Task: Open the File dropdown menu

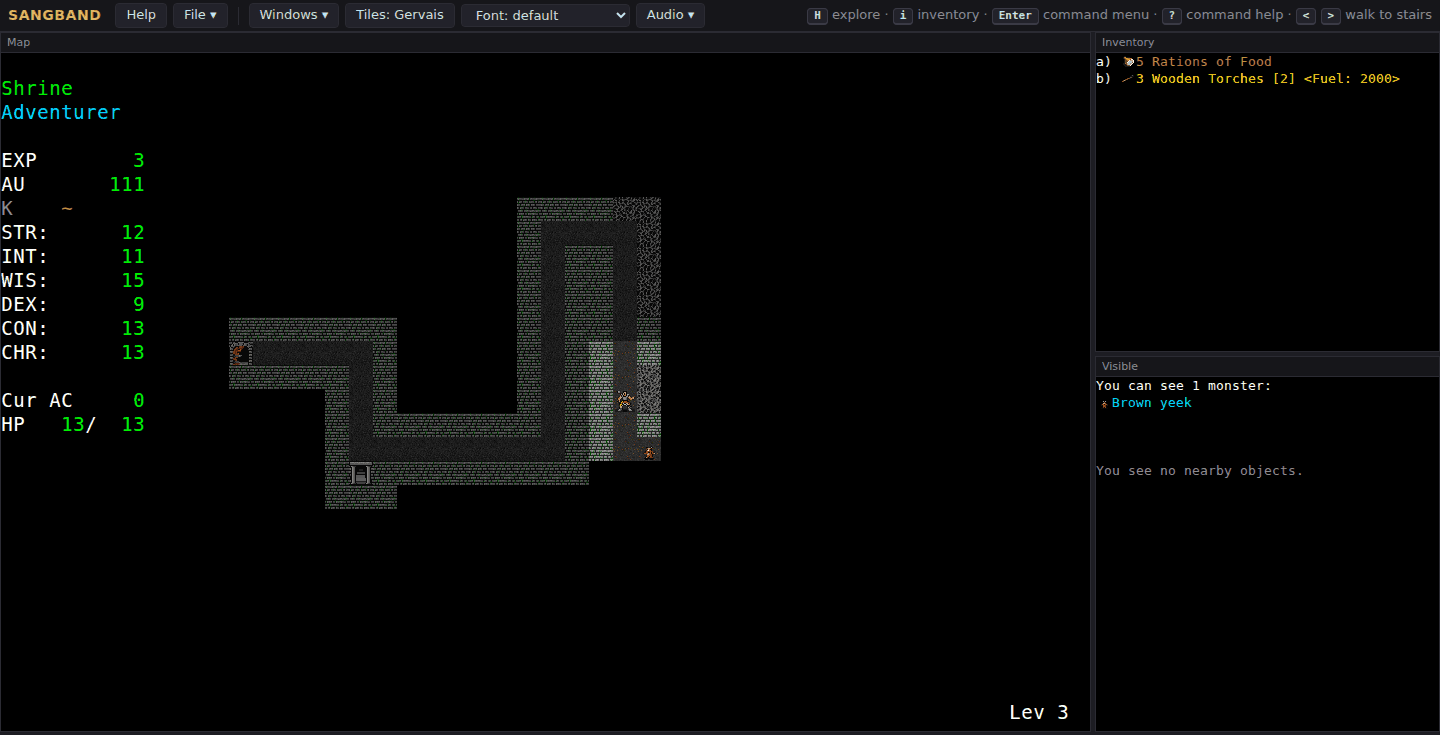Action: click(x=200, y=15)
